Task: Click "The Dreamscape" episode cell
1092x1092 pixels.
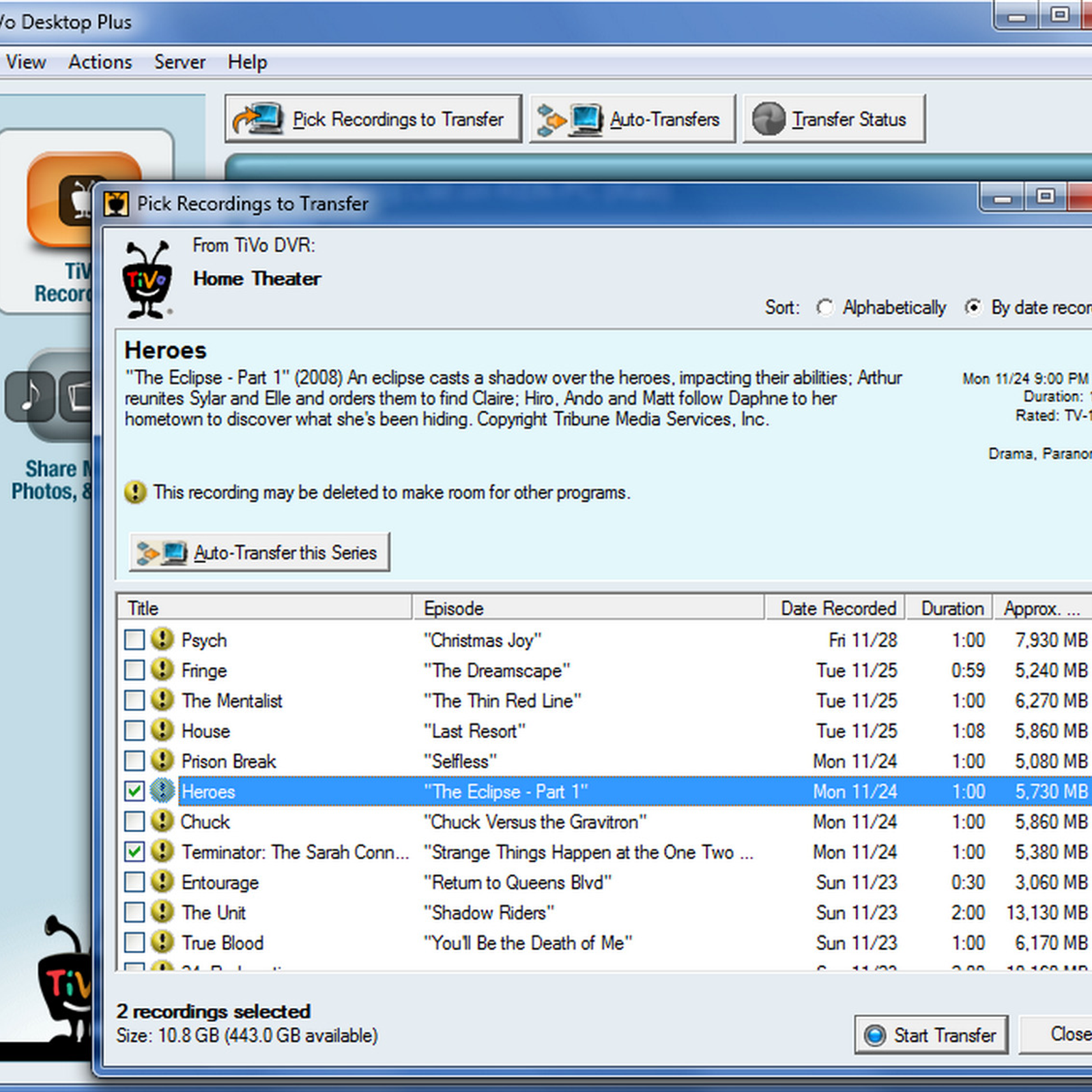Action: point(497,670)
